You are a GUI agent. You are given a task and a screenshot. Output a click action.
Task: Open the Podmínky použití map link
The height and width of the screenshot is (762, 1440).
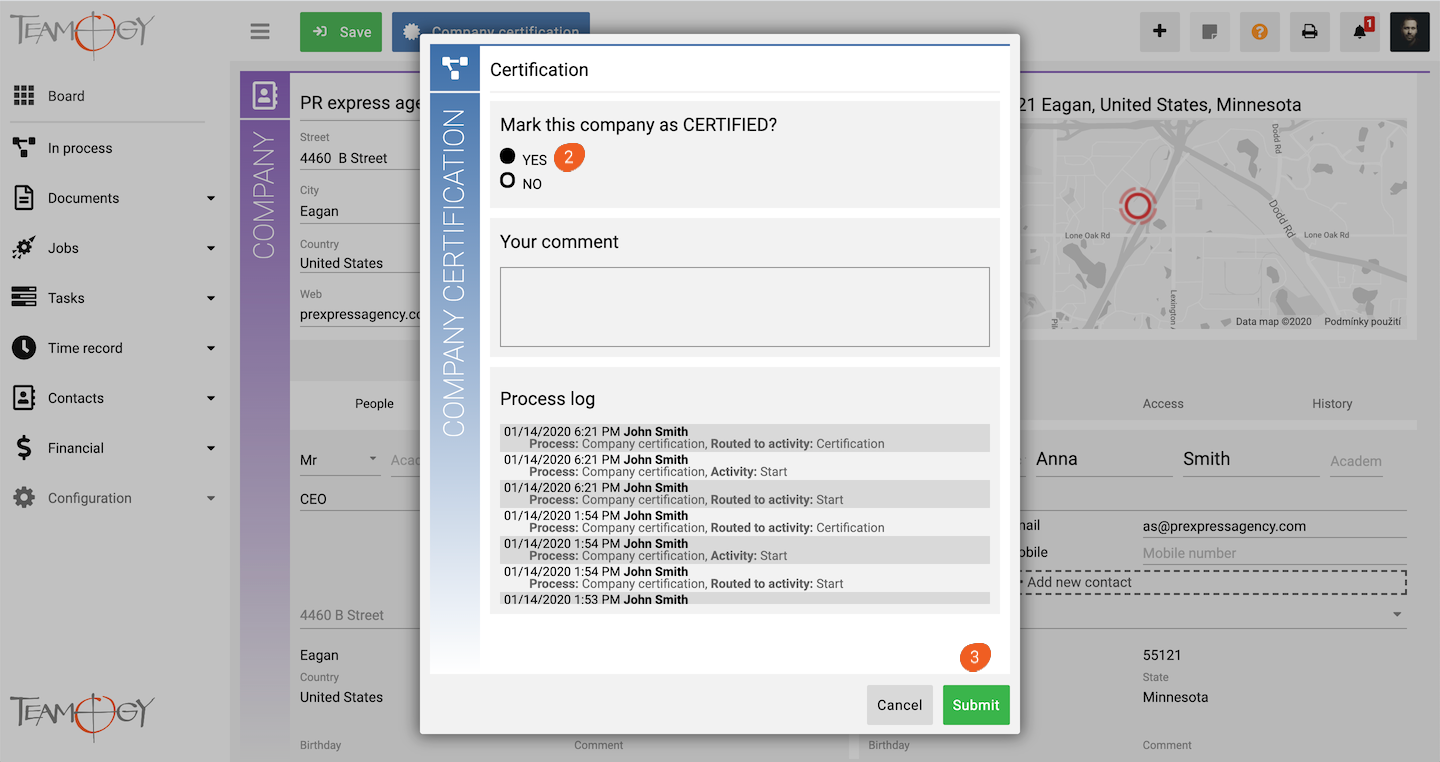click(x=1362, y=322)
